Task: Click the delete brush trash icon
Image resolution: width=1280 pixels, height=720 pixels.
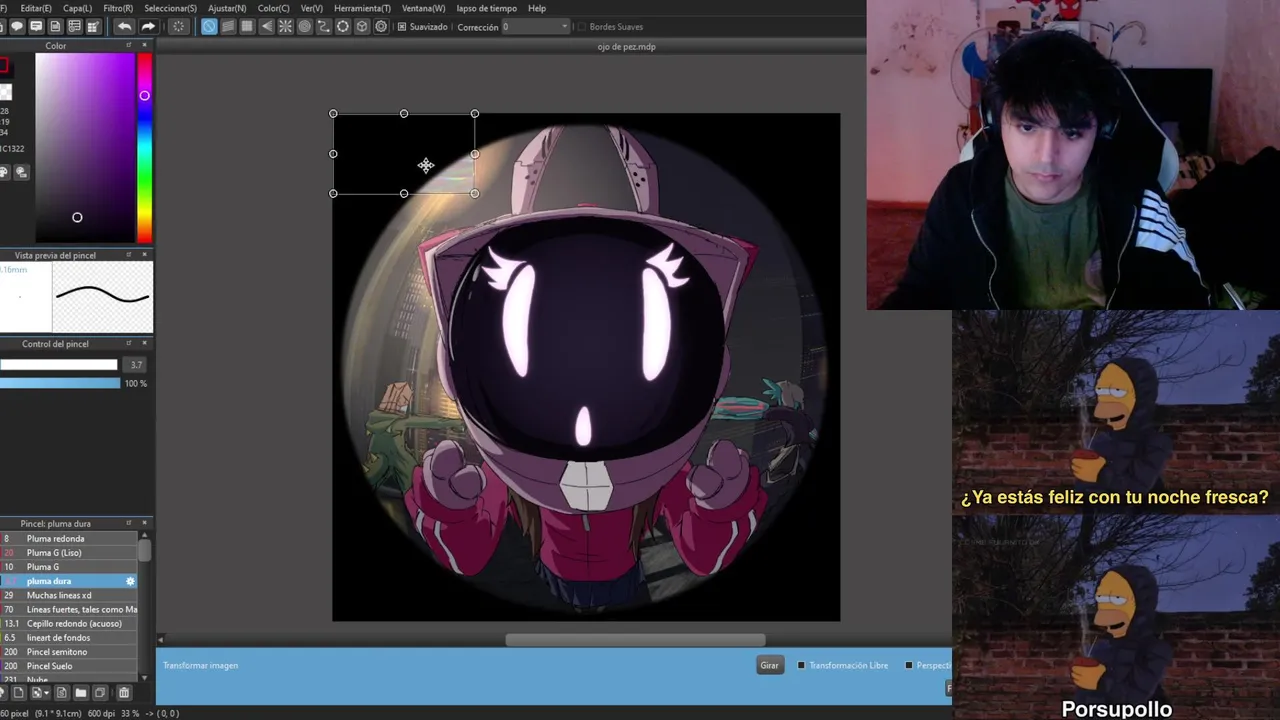Action: coord(124,692)
